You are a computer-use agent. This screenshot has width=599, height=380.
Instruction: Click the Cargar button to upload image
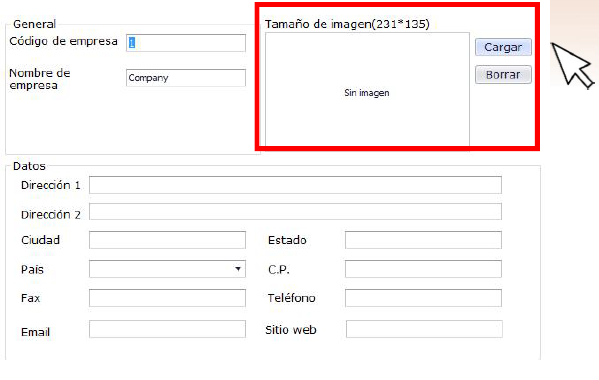503,47
